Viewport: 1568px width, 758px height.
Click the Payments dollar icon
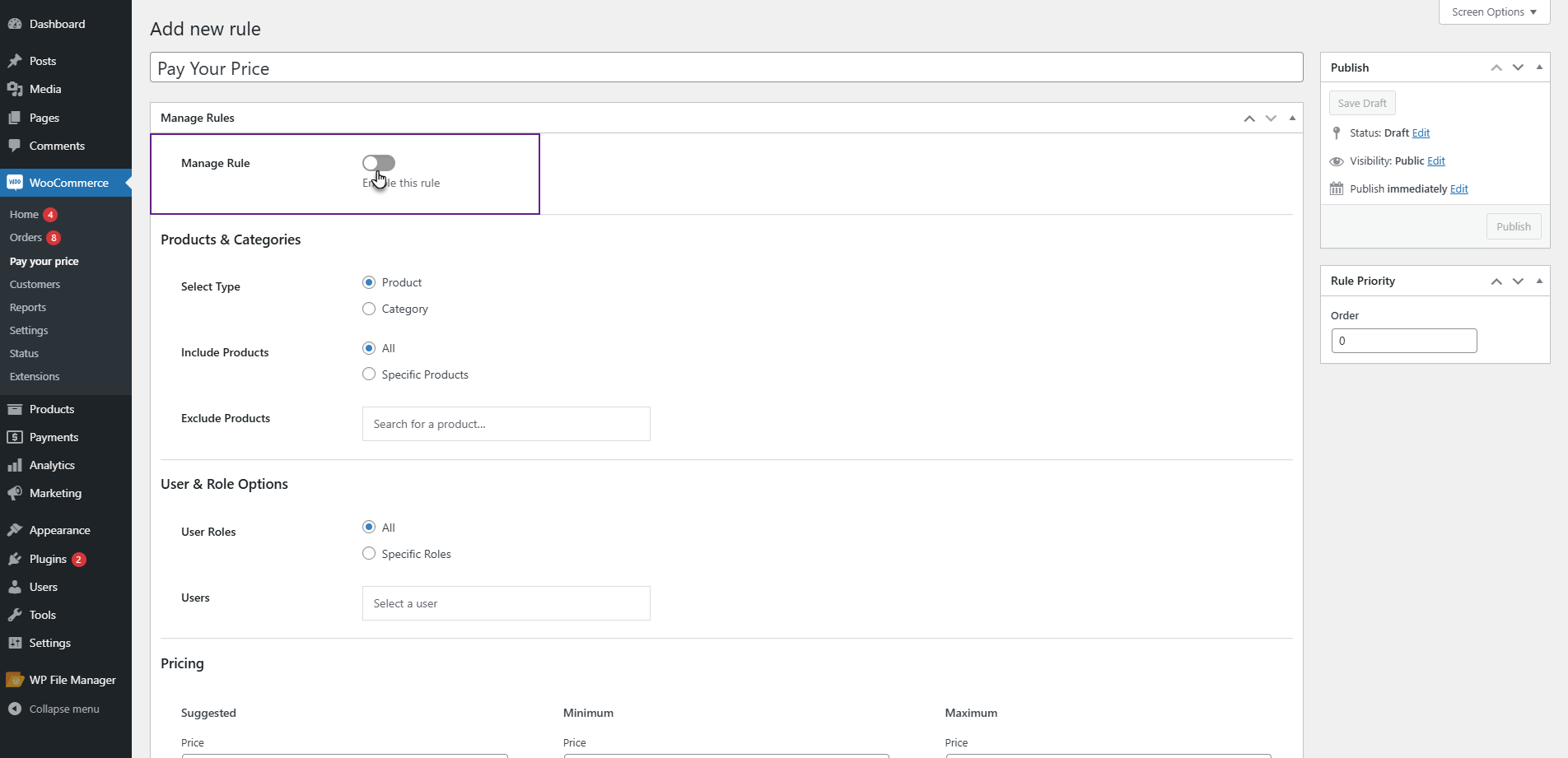click(x=15, y=437)
